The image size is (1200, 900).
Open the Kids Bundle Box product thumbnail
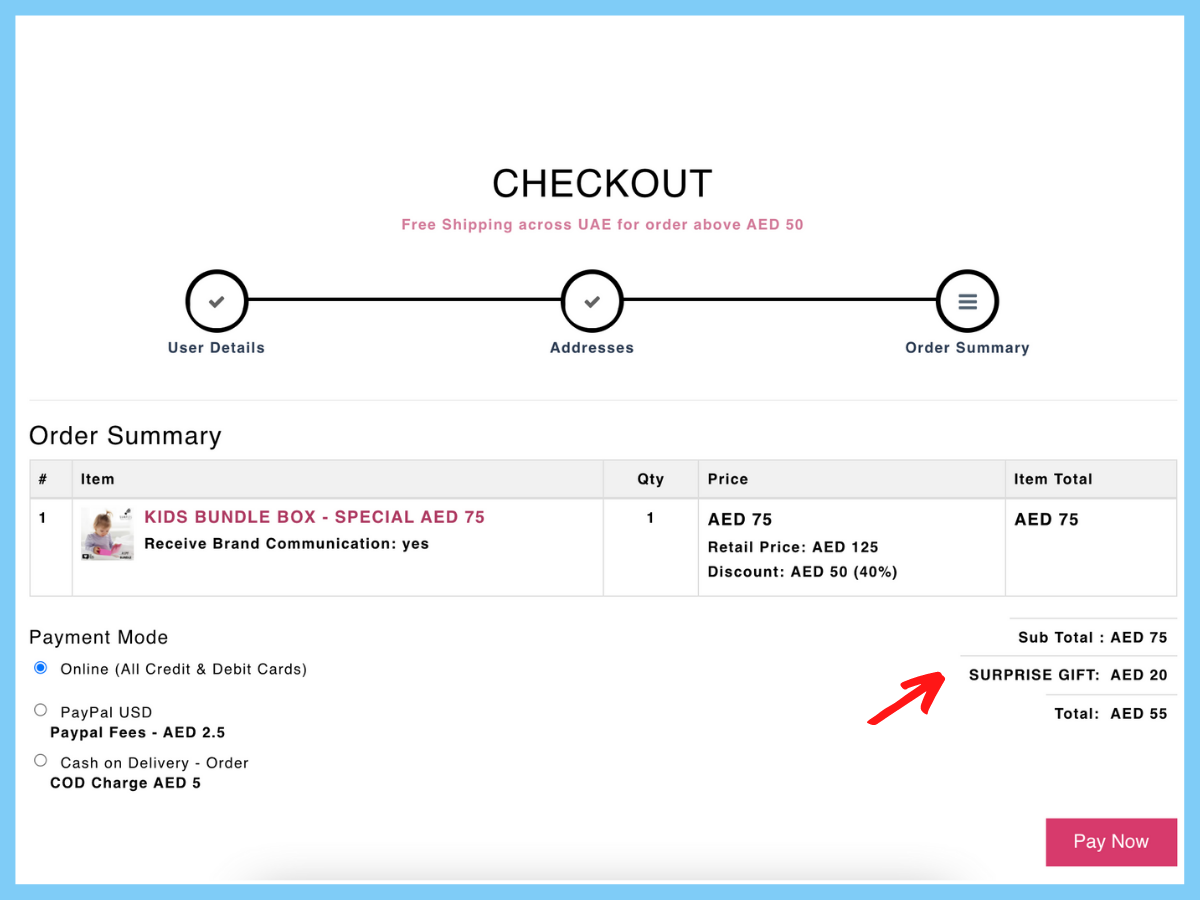[107, 534]
